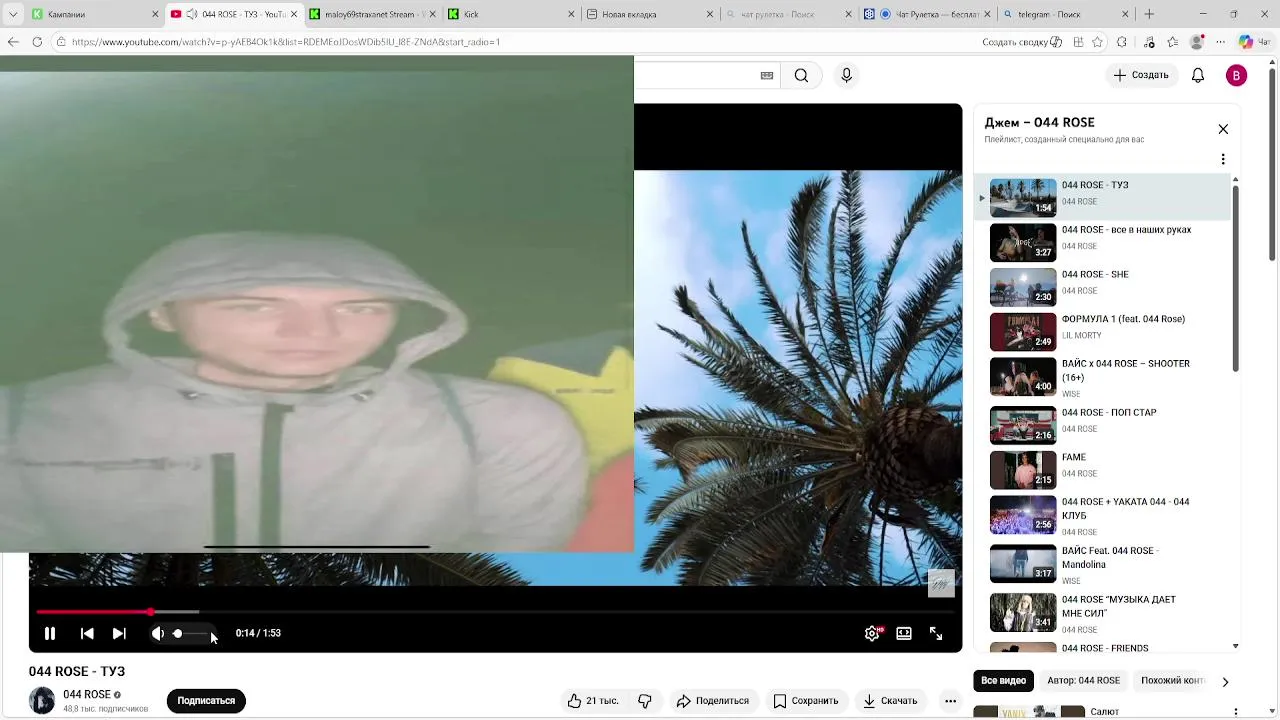The height and width of the screenshot is (720, 1280).
Task: Start voice search with microphone icon
Action: 846,75
